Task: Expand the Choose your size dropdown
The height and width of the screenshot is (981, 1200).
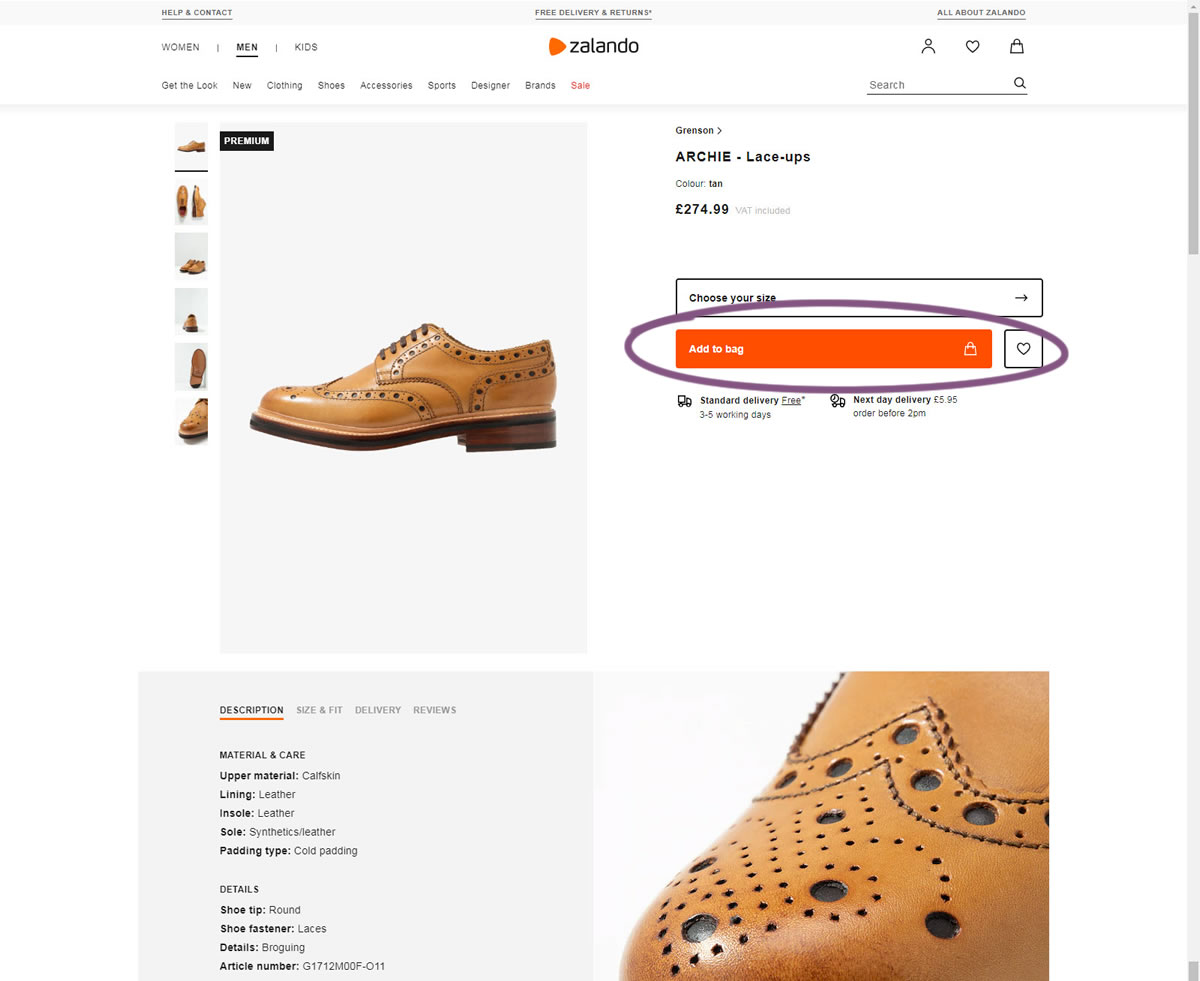Action: click(x=858, y=298)
